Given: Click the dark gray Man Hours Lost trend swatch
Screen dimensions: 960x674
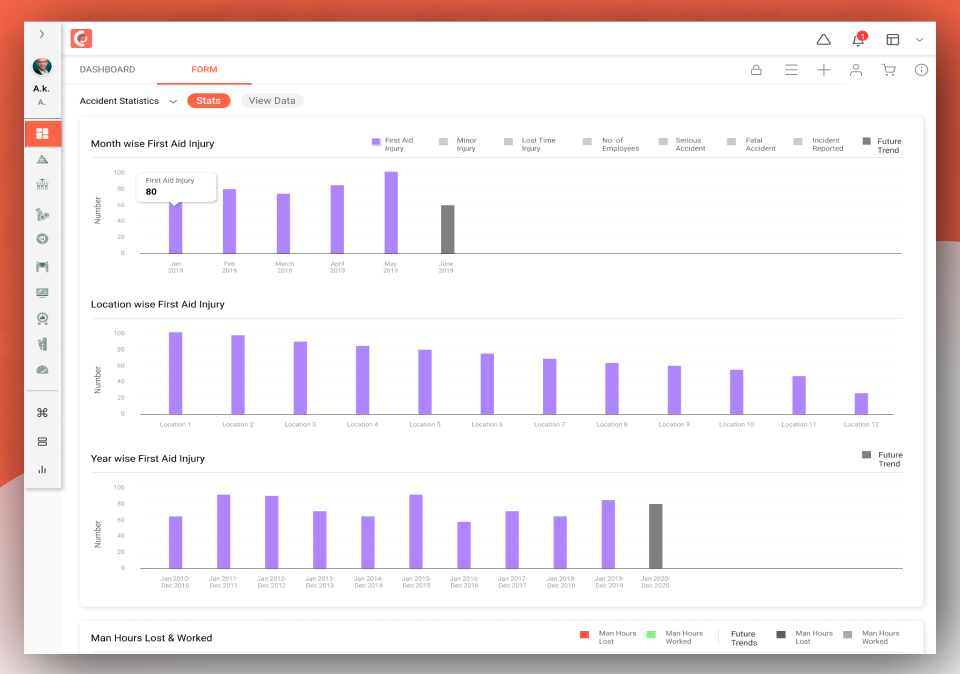Looking at the screenshot, I should tap(781, 635).
